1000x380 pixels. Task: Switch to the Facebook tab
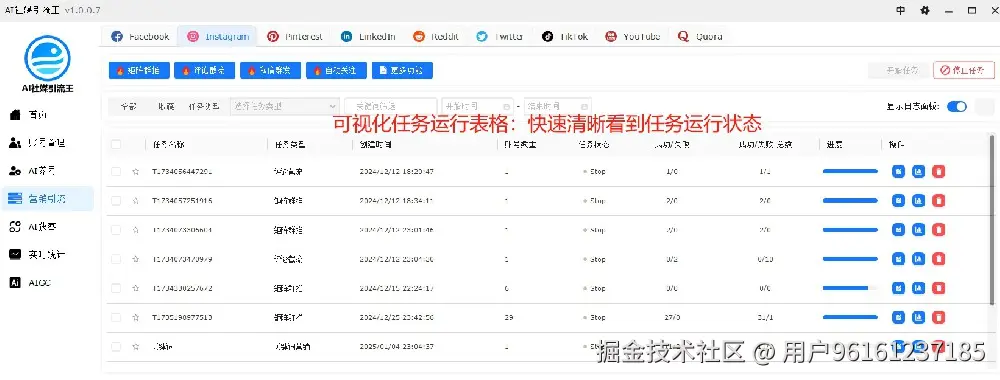pyautogui.click(x=140, y=36)
